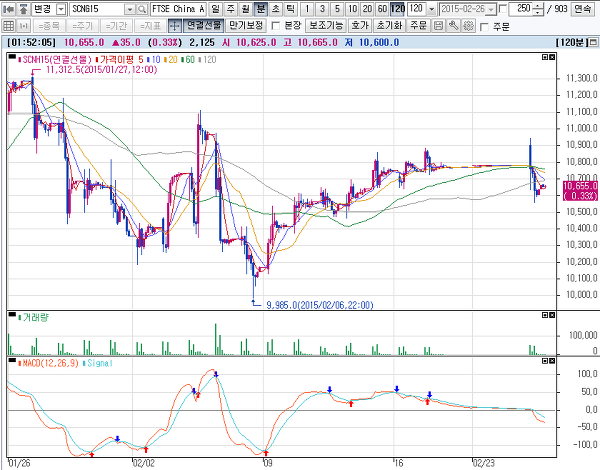Open the 2015-02-26 date dropdown

pos(492,9)
